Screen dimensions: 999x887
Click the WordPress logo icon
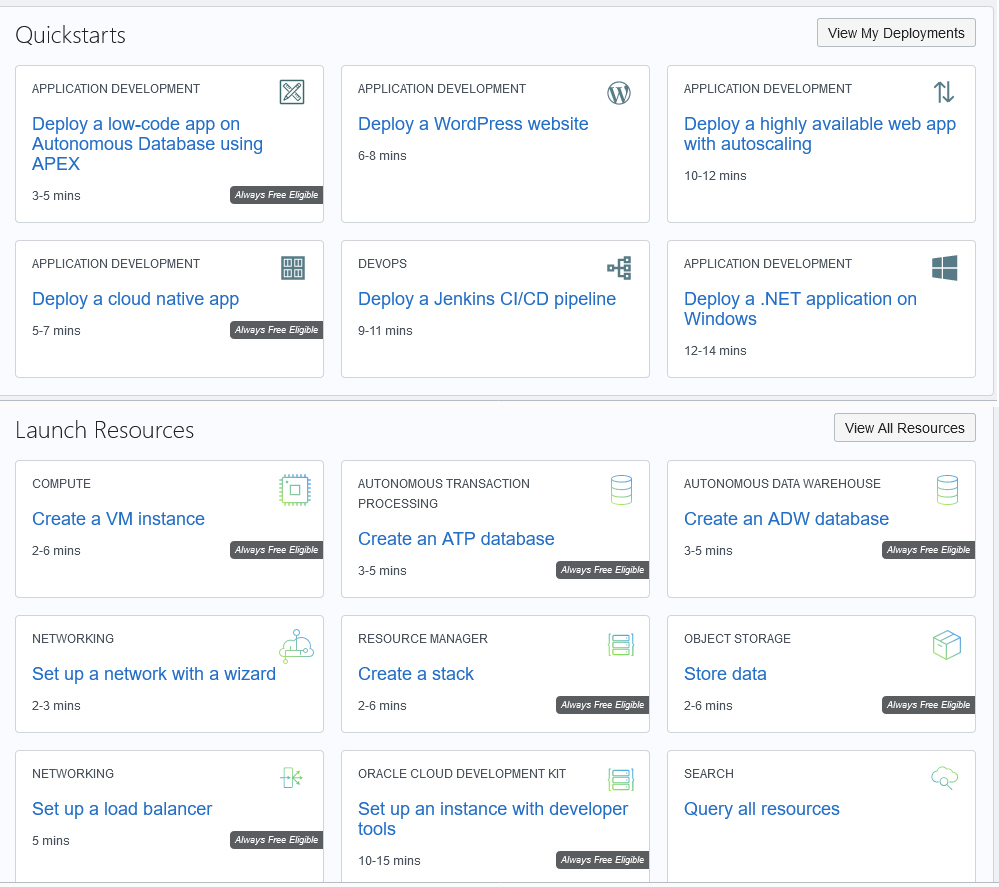[619, 93]
